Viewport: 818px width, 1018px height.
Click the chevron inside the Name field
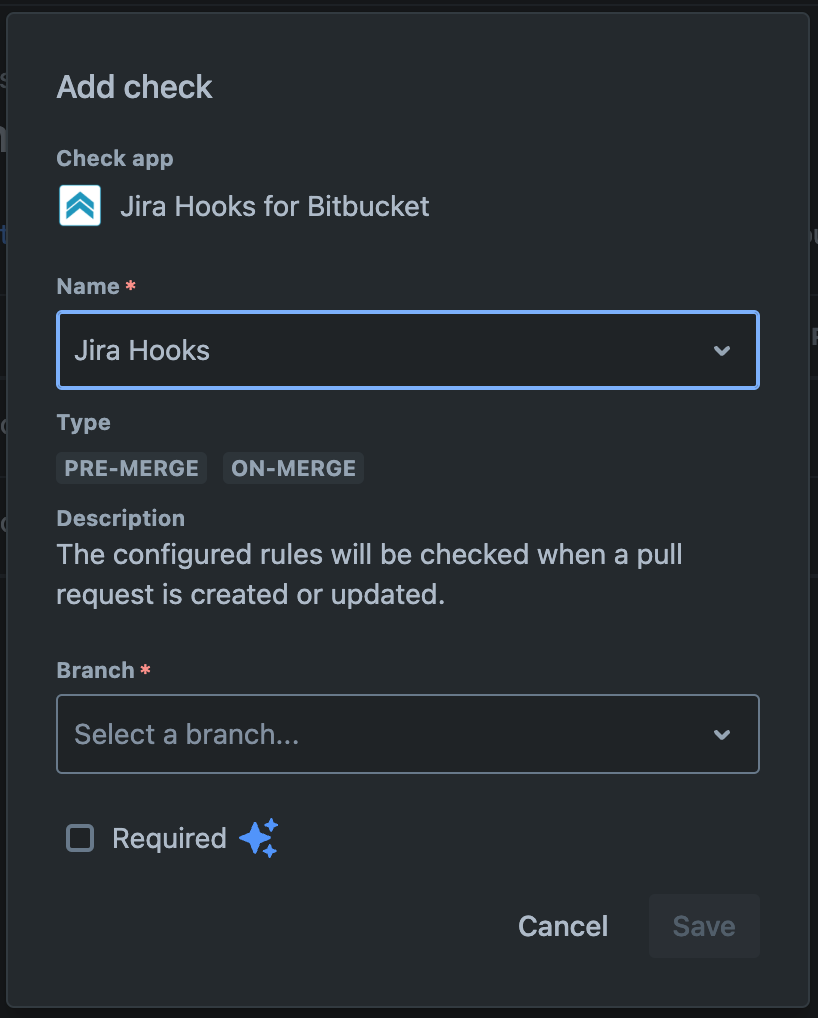tap(722, 350)
